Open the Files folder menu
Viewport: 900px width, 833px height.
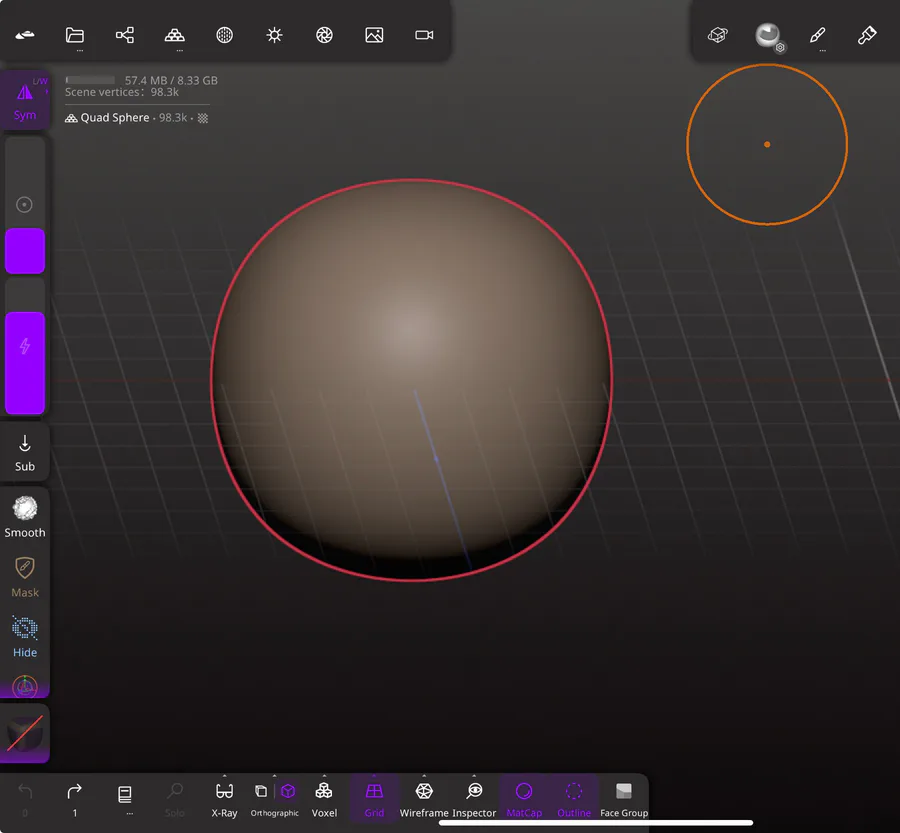pyautogui.click(x=75, y=35)
